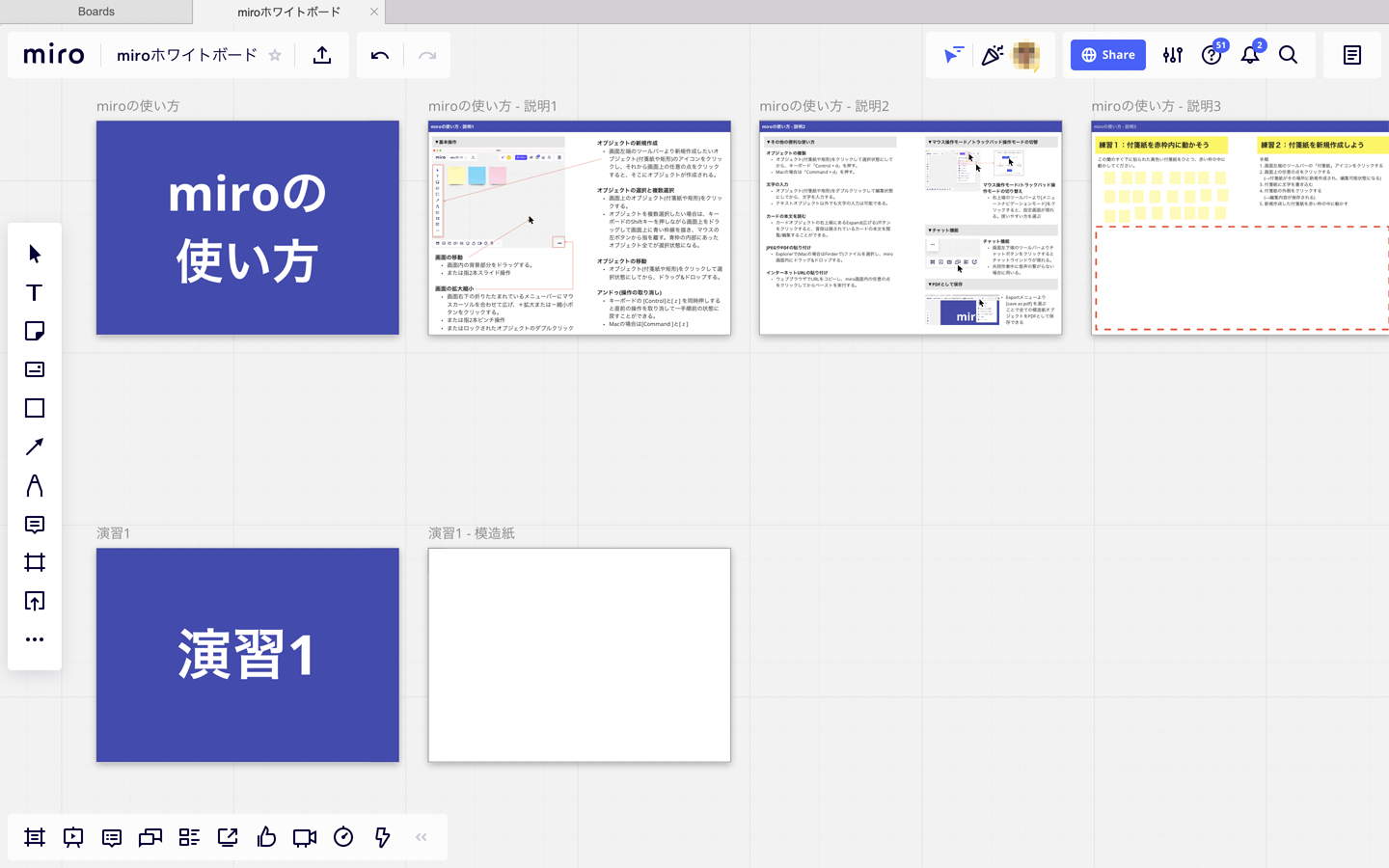The width and height of the screenshot is (1389, 868).
Task: Open the user avatar profile
Action: pos(1026,56)
